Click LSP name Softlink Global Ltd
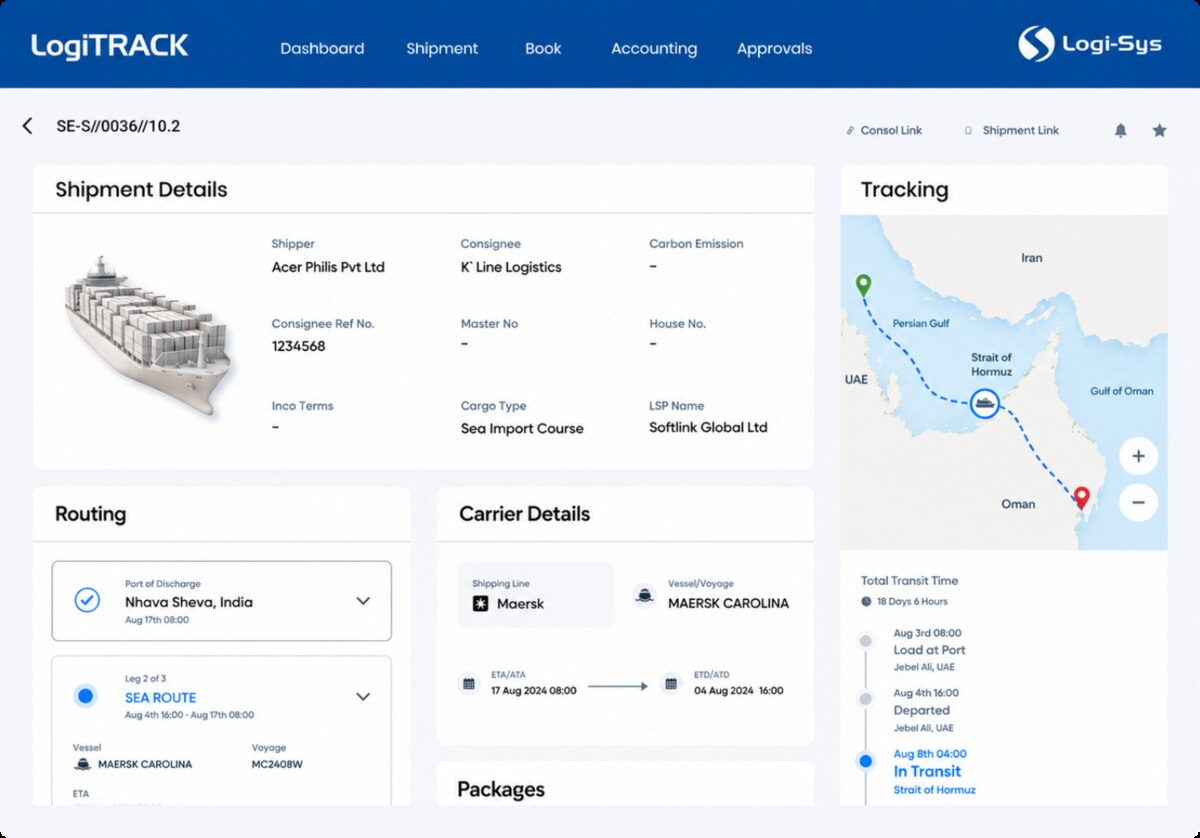This screenshot has width=1200, height=838. point(708,427)
